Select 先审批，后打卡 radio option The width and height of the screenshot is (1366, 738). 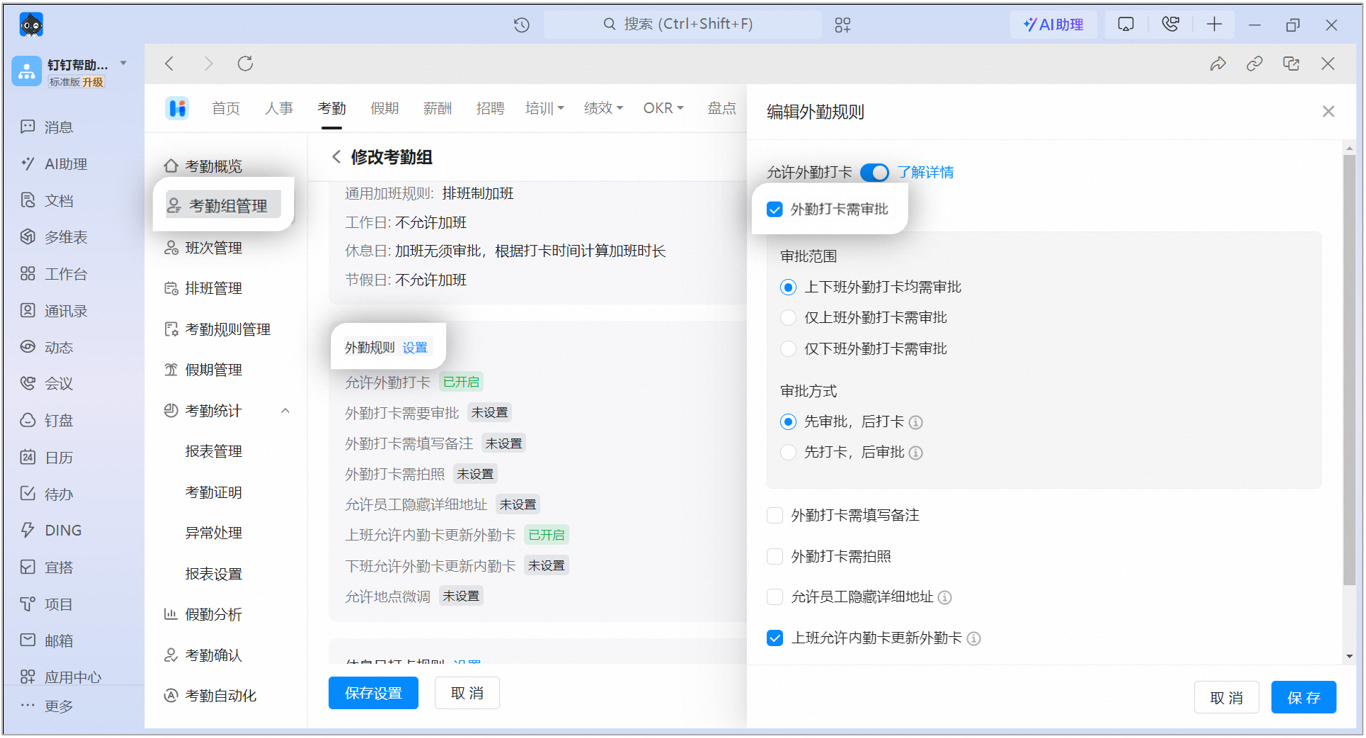pyautogui.click(x=788, y=422)
